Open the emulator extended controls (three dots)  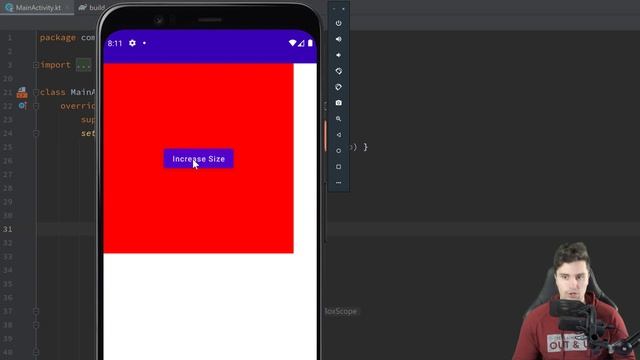tap(338, 183)
